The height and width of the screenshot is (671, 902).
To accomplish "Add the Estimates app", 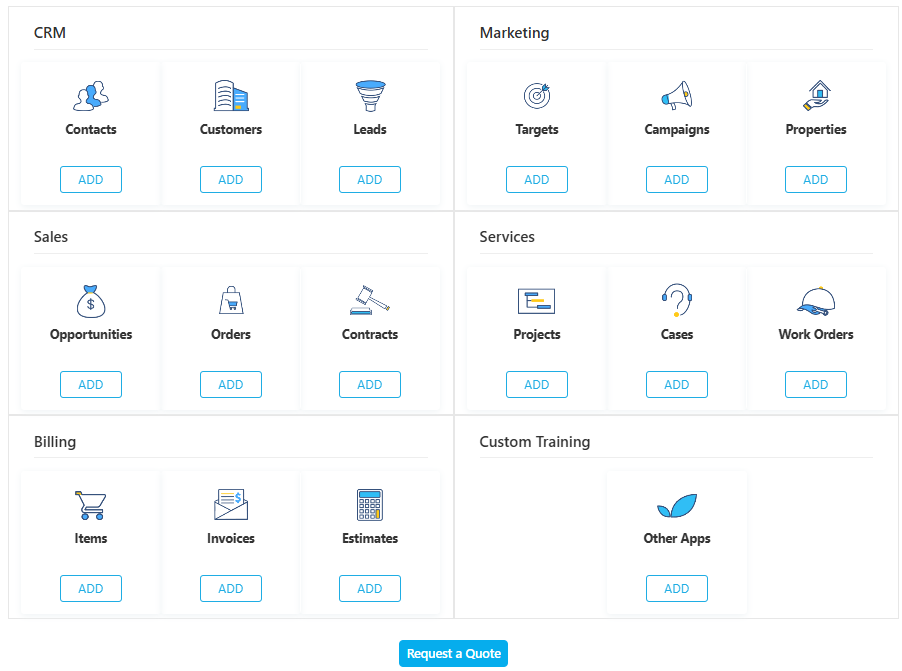I will 370,589.
